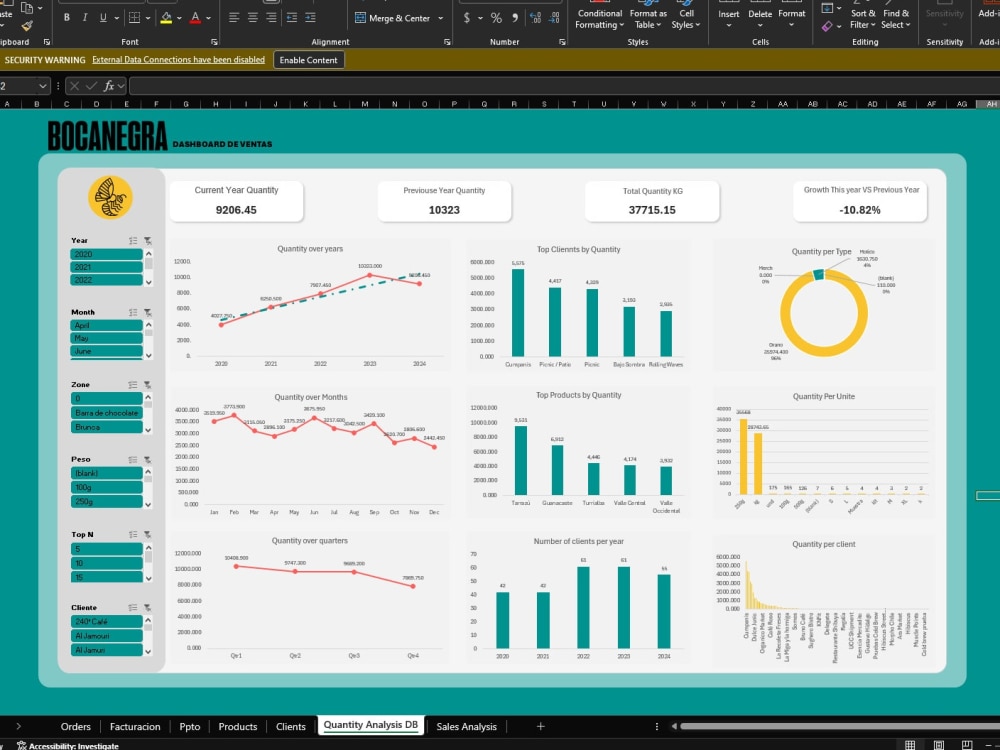This screenshot has width=1000, height=750.
Task: Select Barra de chocolate in the Zone slicer
Action: [106, 413]
